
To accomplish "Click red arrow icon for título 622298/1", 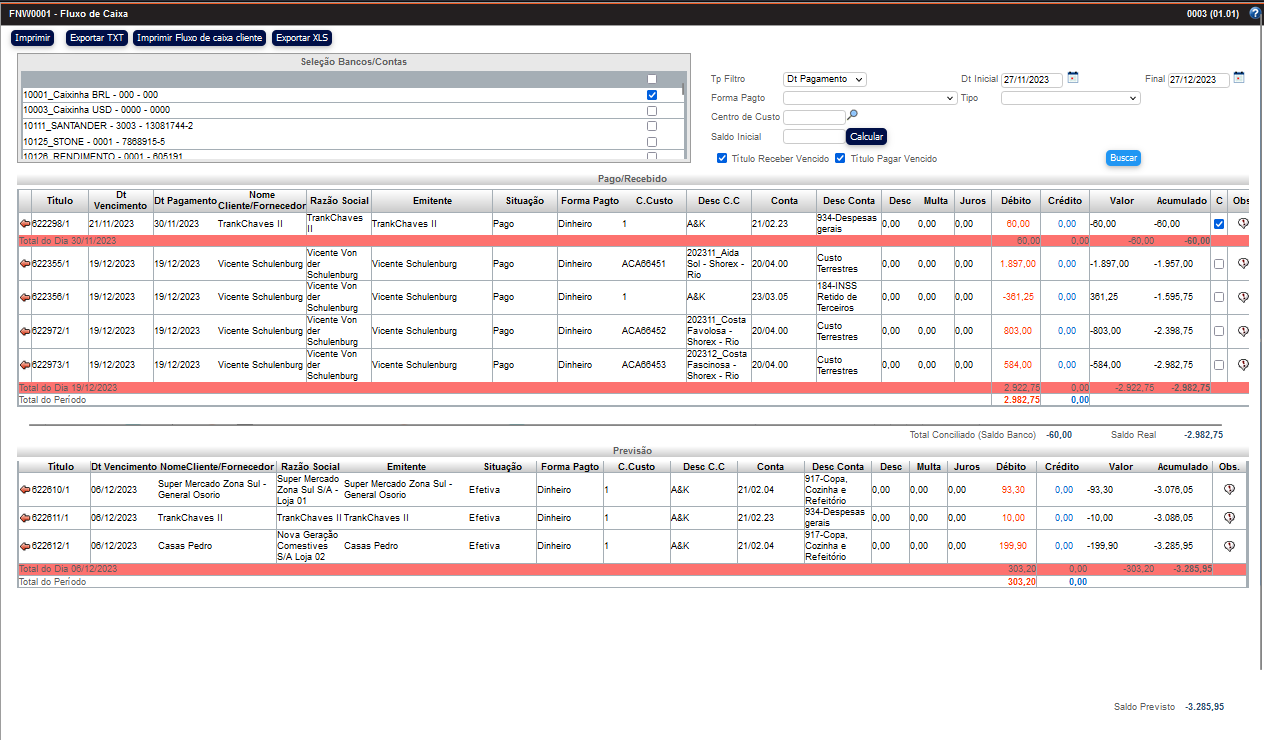I will [x=25, y=224].
